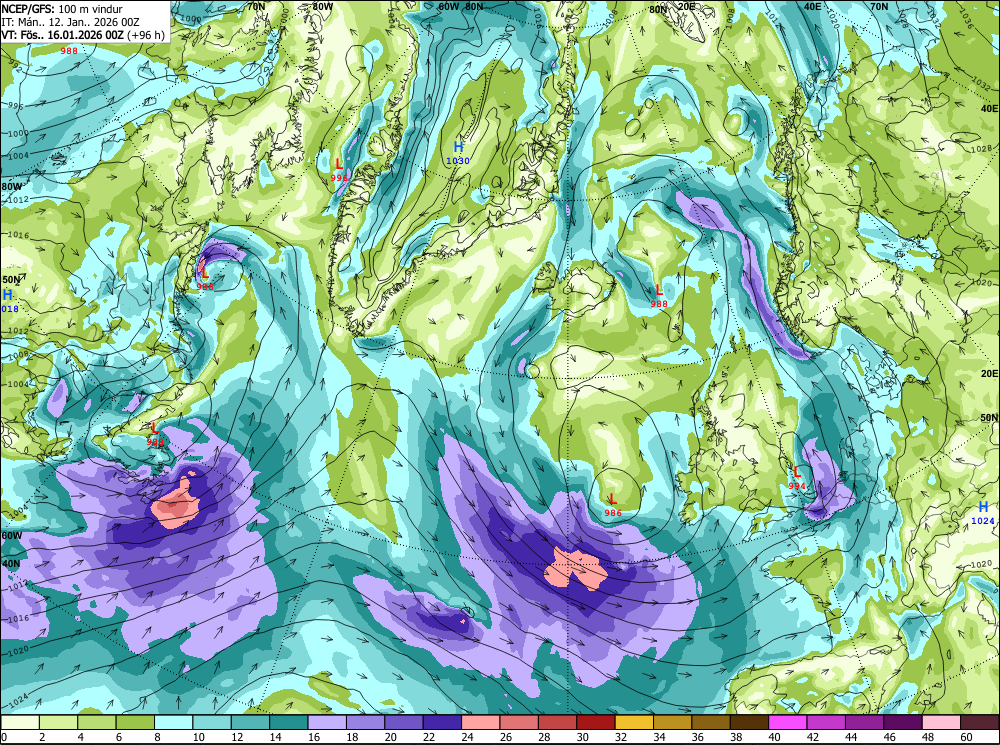Screen dimensions: 1000x745
Task: Click the init time 'IT: Mán.. 12. Jan.. 2026 00Z'
Action: pyautogui.click(x=70, y=22)
